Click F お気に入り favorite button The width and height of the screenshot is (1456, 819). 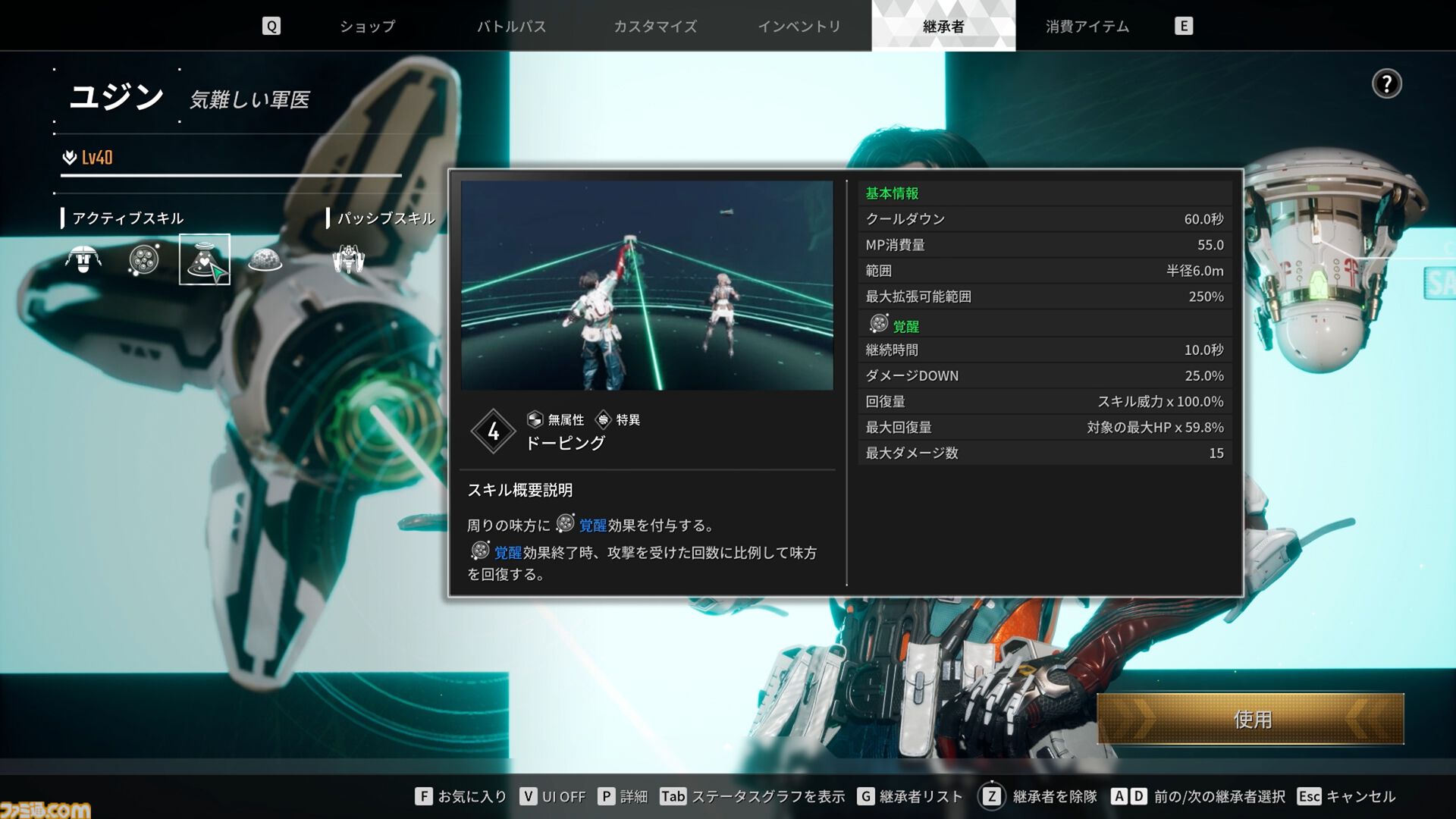(x=461, y=796)
